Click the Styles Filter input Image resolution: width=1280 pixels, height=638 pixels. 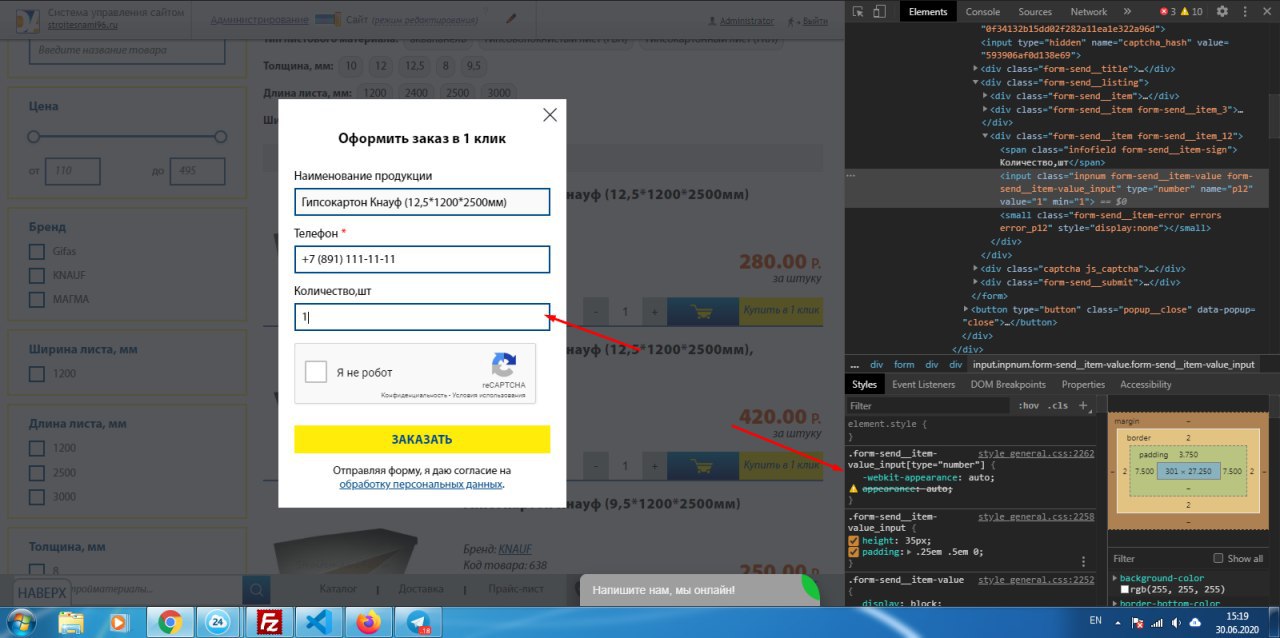click(x=926, y=406)
